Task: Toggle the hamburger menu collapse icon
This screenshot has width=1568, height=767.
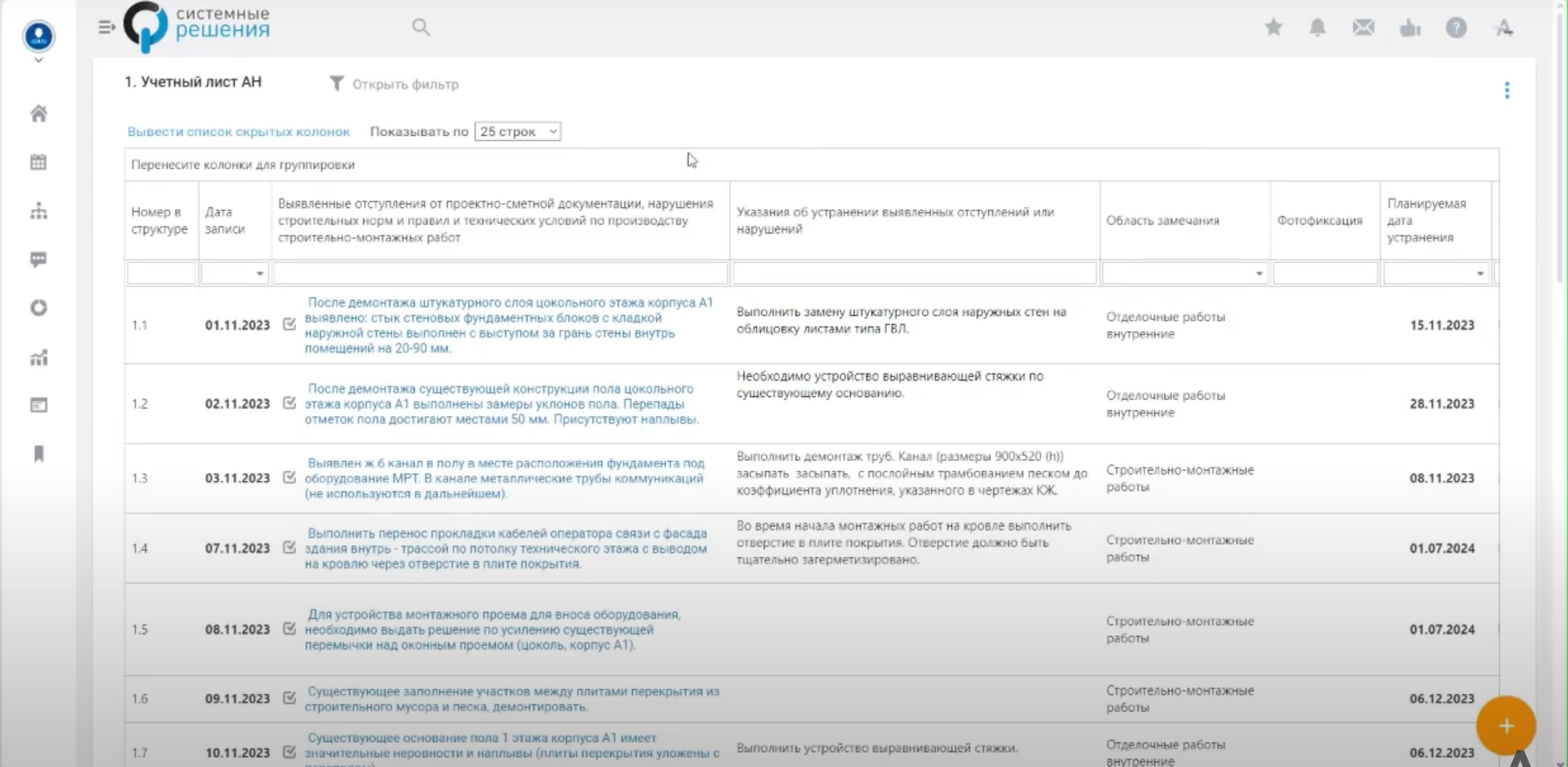Action: (x=106, y=28)
